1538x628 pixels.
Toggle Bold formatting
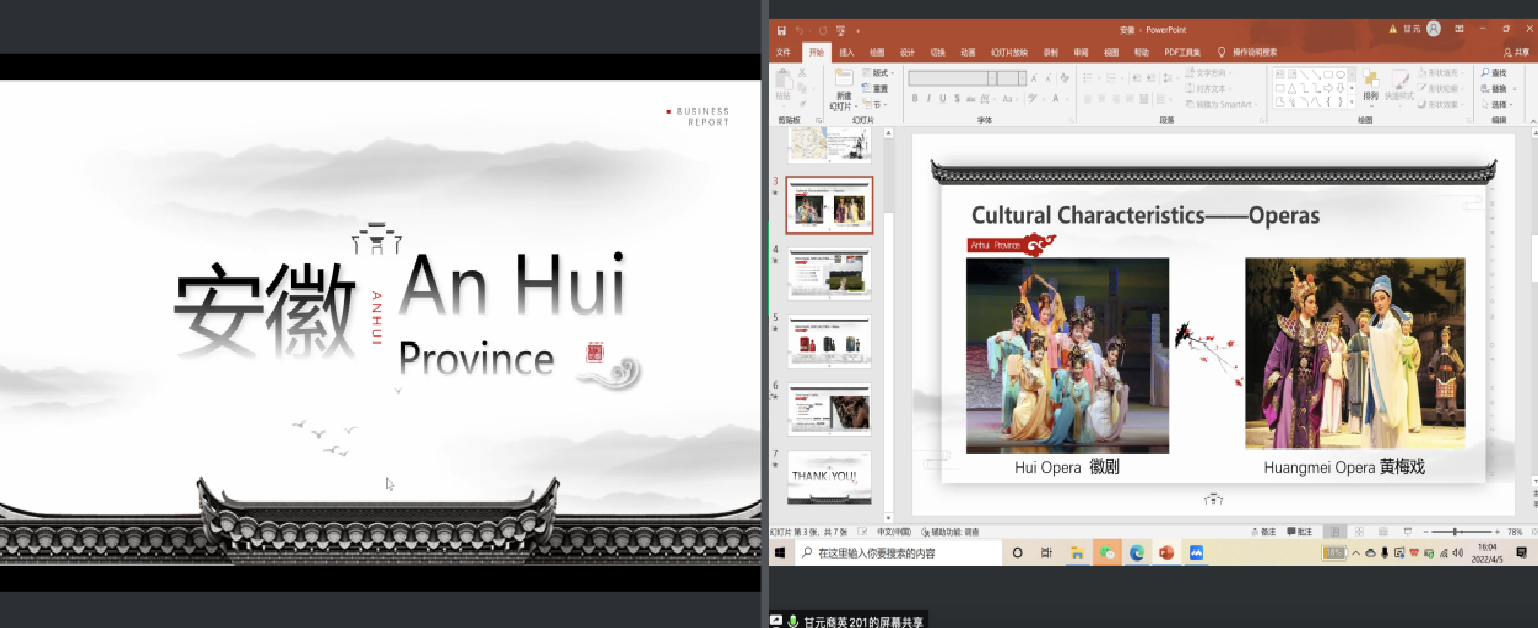tap(914, 98)
